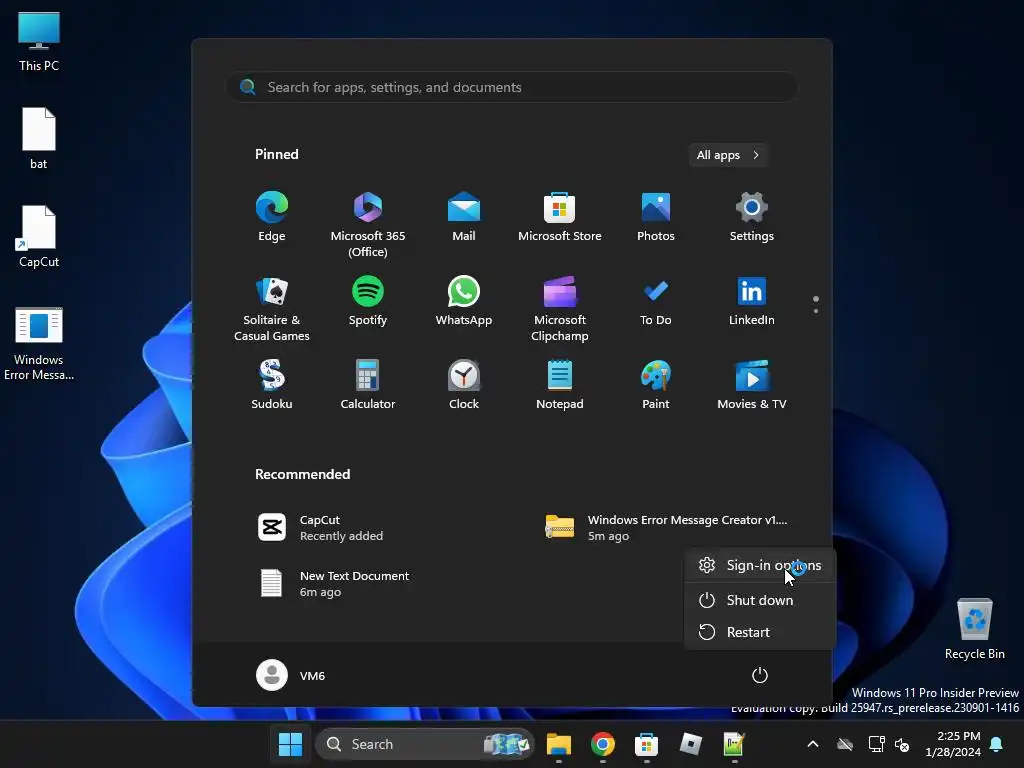Screen dimensions: 1024x768
Task: Open Microsoft Store from pinned apps
Action: [x=560, y=217]
